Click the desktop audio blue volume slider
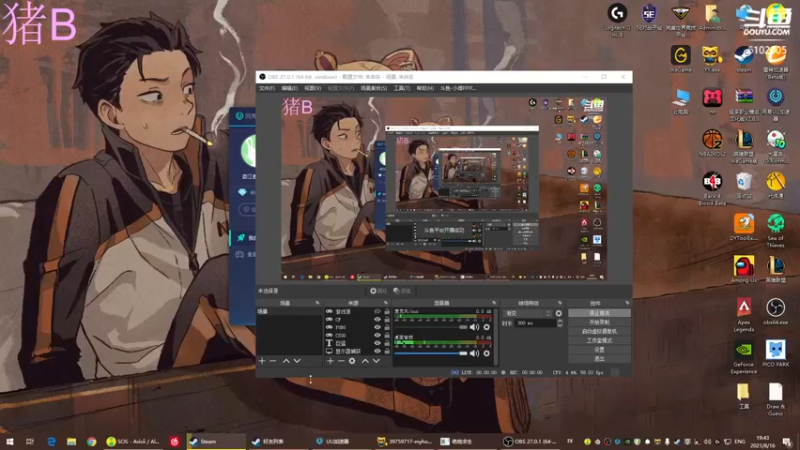 [431, 353]
